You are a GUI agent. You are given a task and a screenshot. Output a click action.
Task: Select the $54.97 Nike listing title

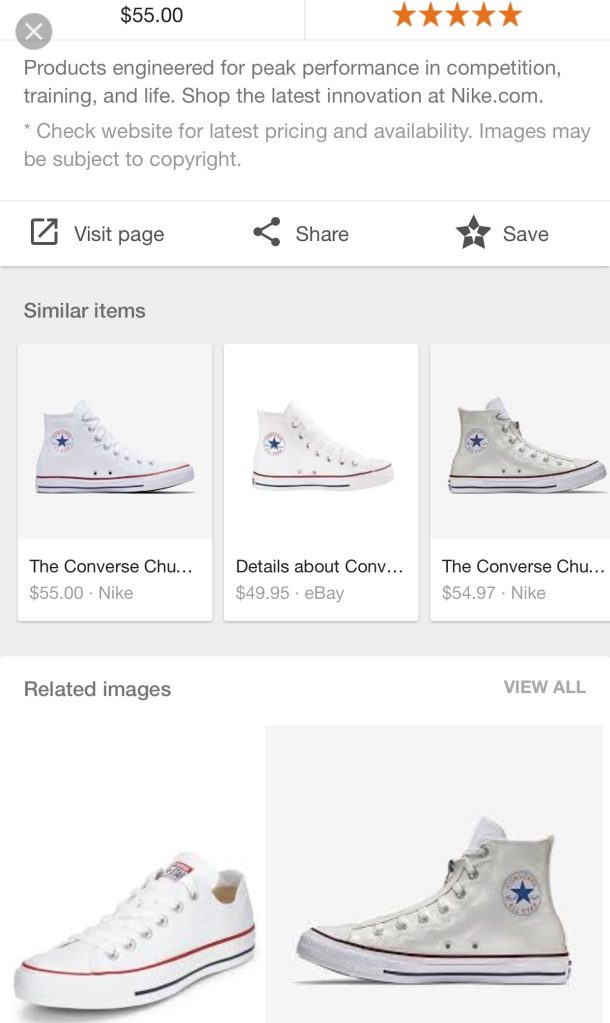pyautogui.click(x=523, y=566)
